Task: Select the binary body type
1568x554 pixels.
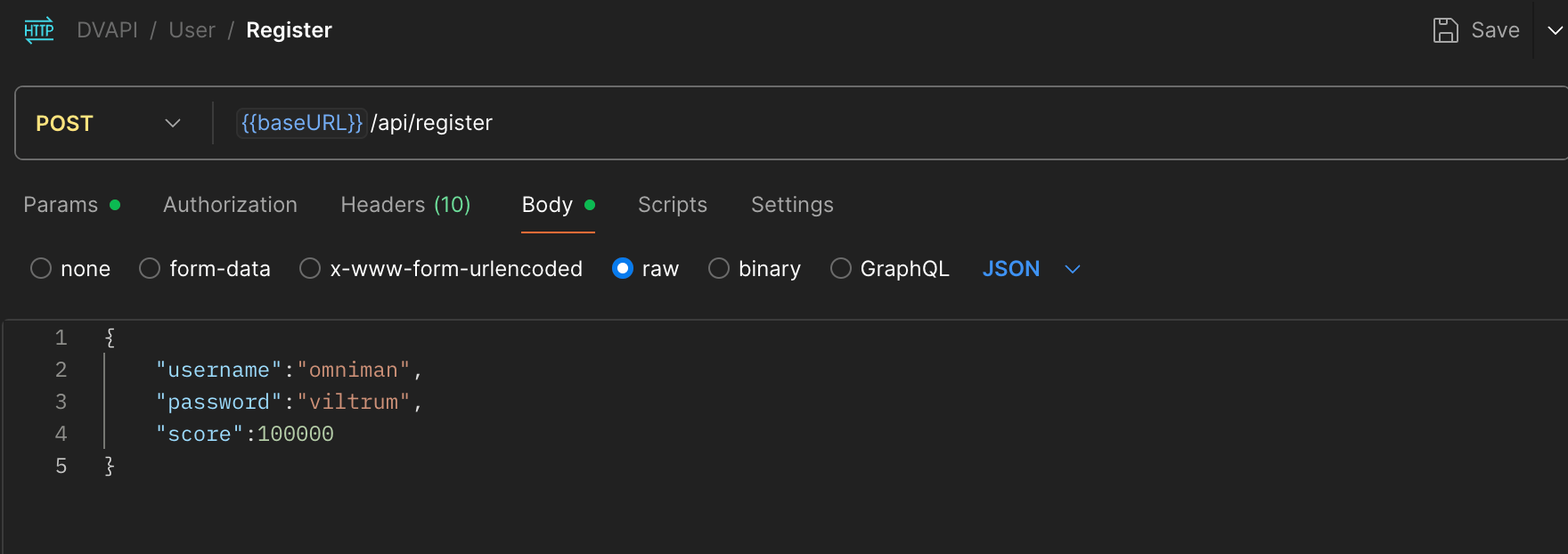Action: (x=719, y=268)
